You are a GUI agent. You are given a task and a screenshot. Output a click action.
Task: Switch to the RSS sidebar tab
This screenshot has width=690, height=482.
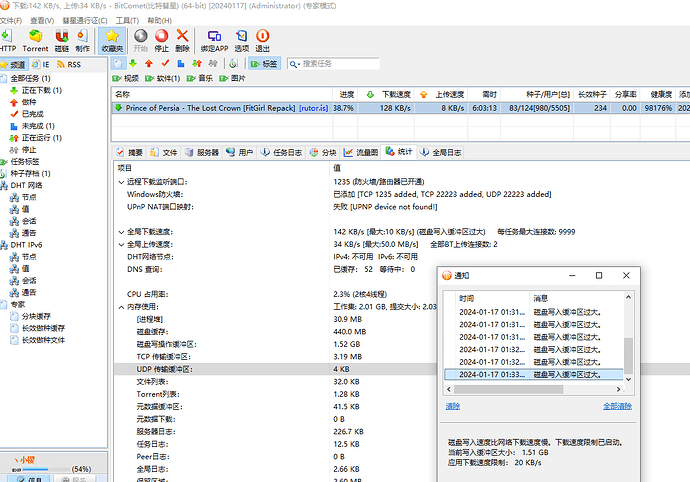(x=69, y=65)
